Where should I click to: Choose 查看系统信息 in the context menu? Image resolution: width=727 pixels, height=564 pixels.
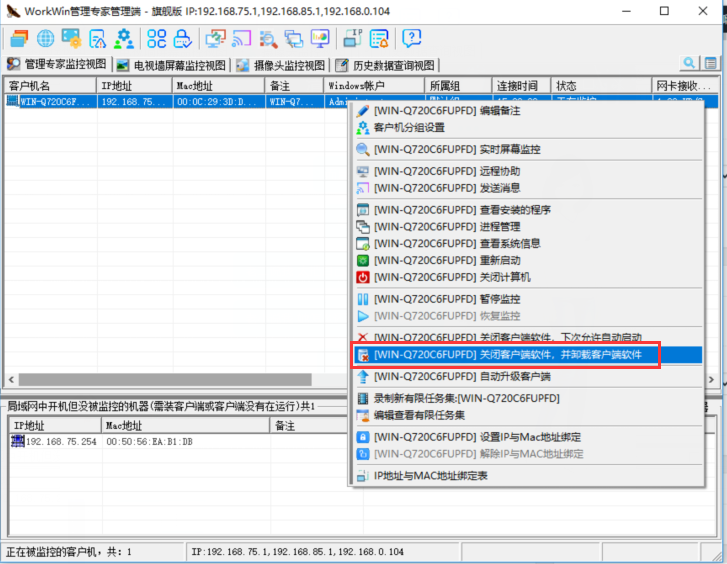coord(527,243)
